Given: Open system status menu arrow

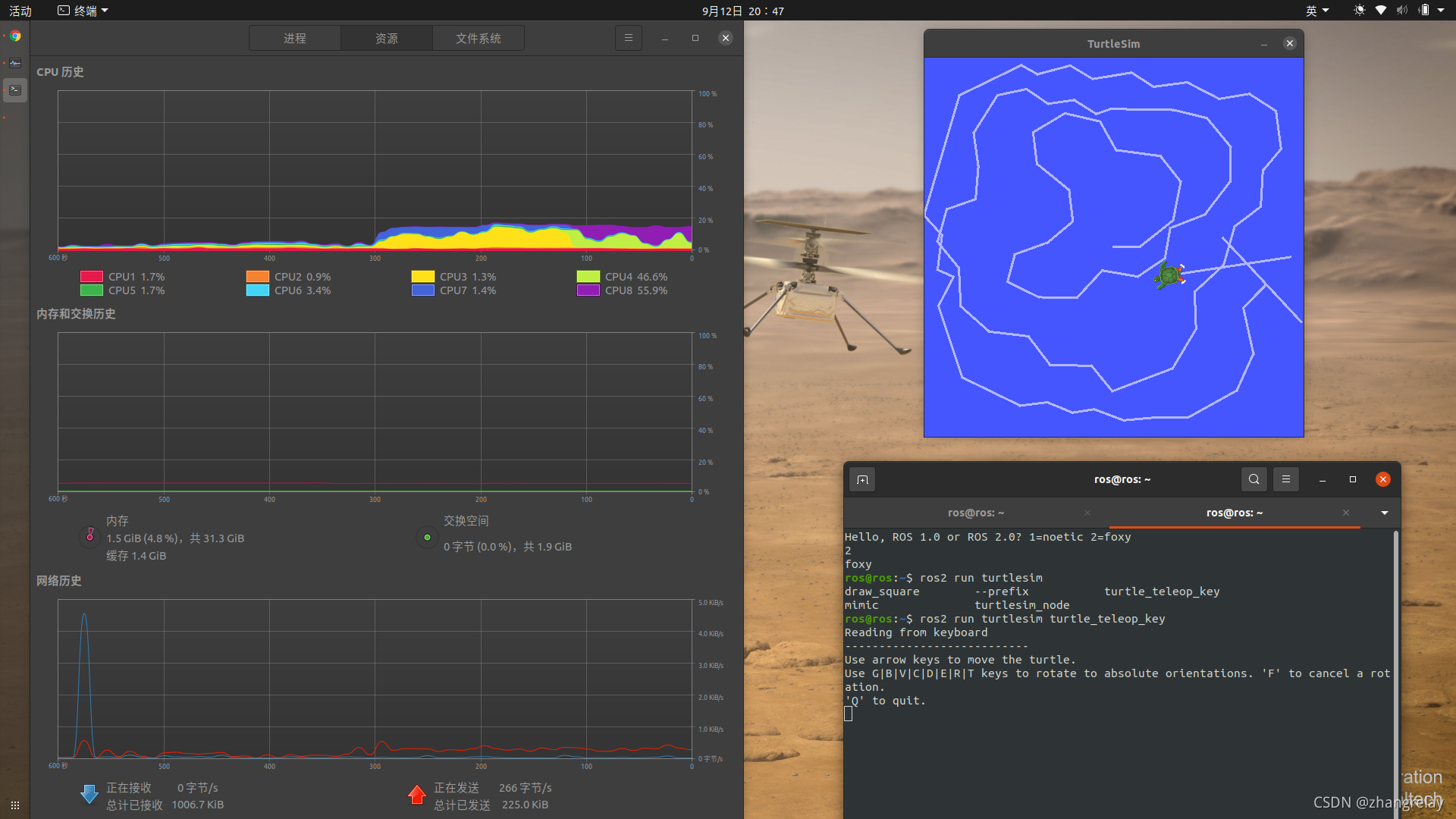Looking at the screenshot, I should [x=1441, y=11].
